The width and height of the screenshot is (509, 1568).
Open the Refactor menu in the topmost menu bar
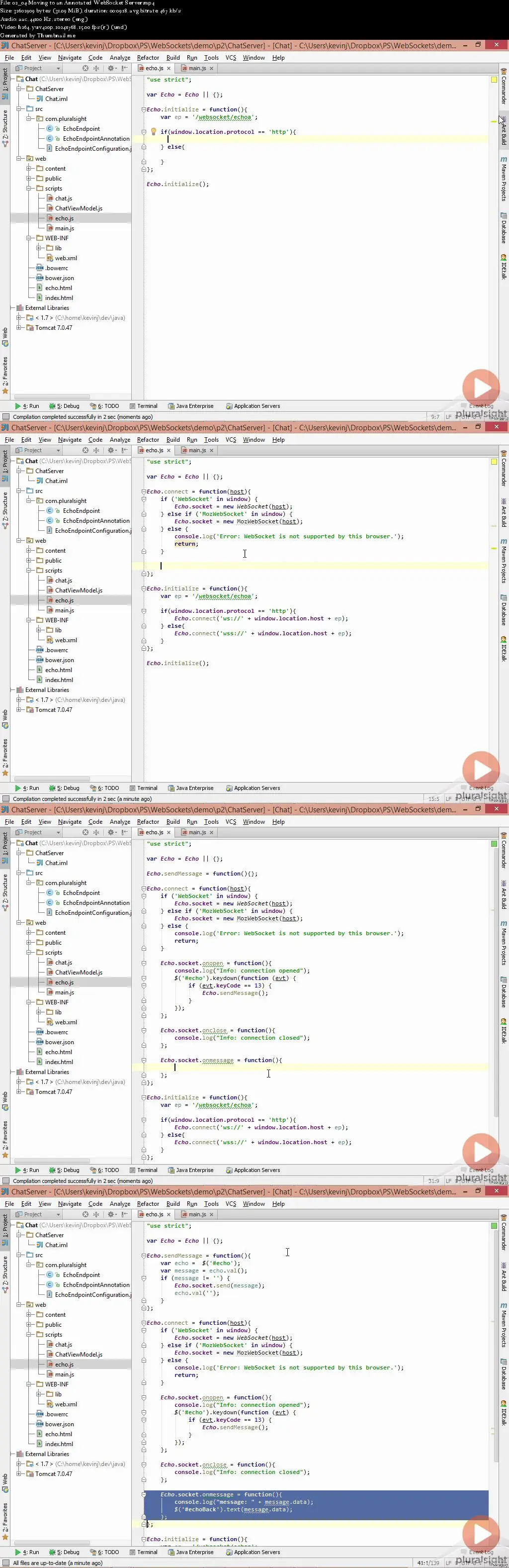[148, 58]
